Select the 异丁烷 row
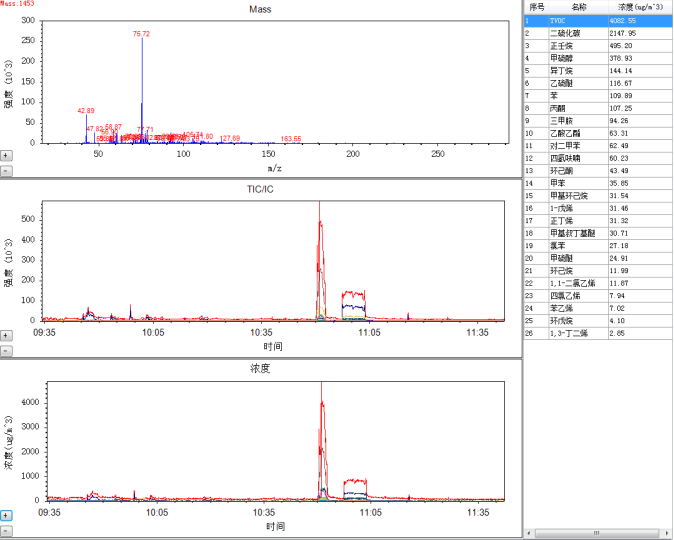The image size is (674, 540). [x=598, y=71]
